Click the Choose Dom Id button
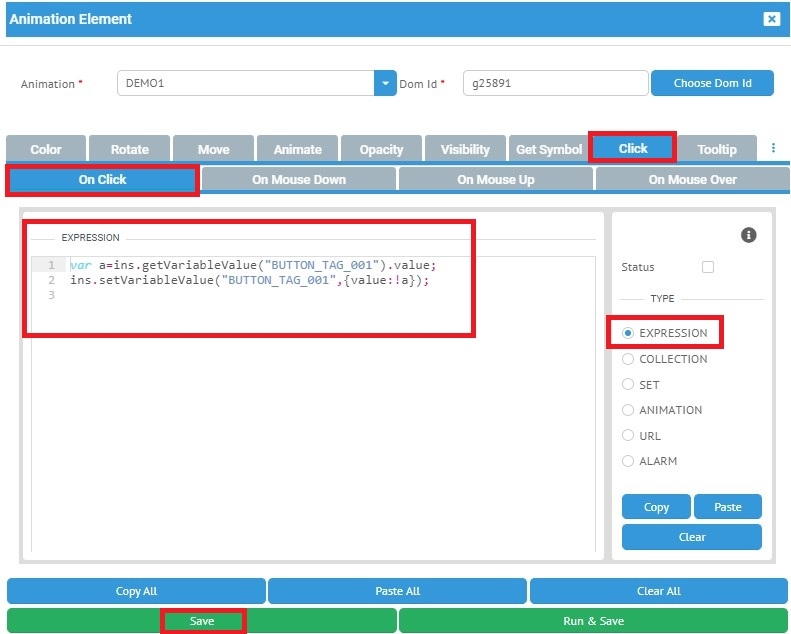Image resolution: width=791 pixels, height=634 pixels. [x=712, y=83]
